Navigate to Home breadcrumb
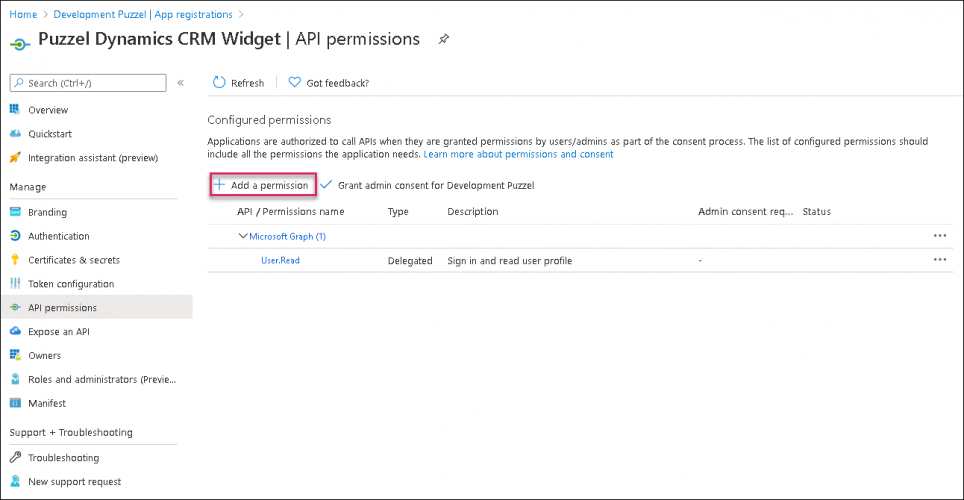 click(23, 14)
